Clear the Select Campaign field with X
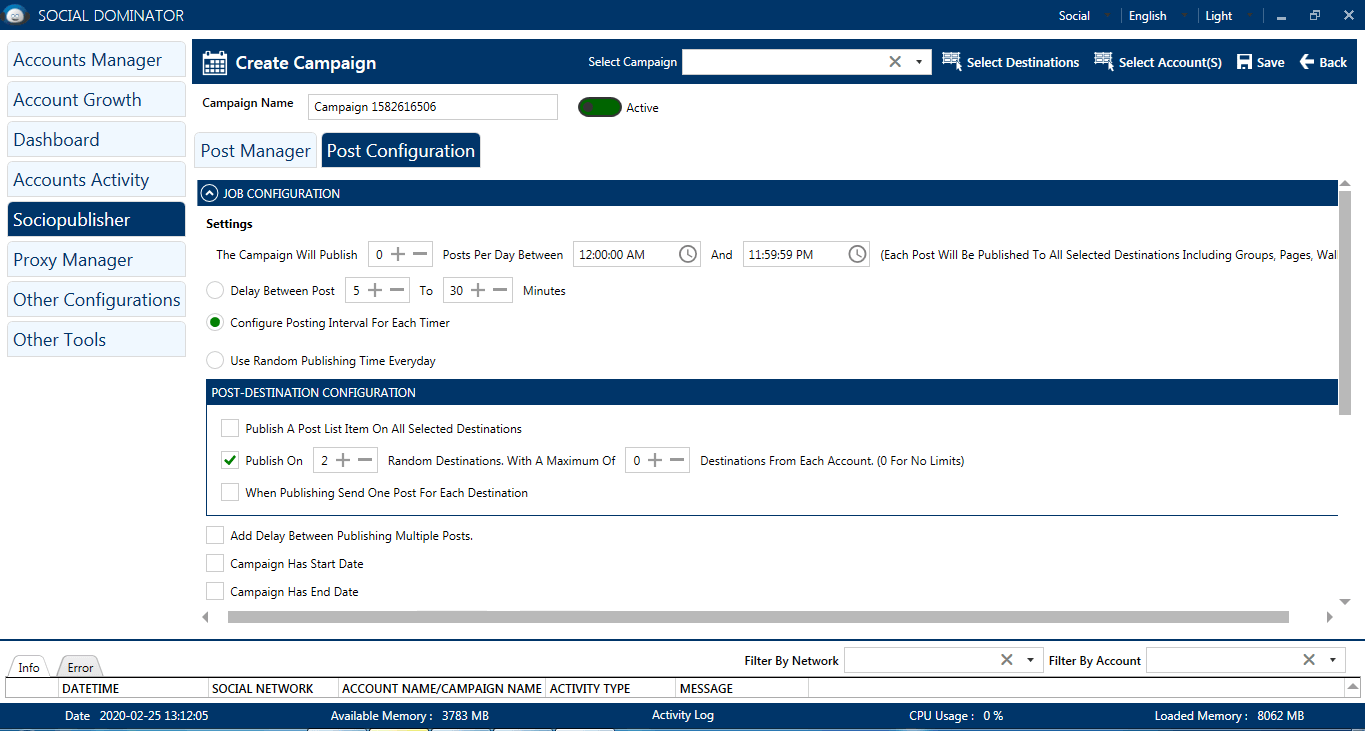1365x731 pixels. 895,62
